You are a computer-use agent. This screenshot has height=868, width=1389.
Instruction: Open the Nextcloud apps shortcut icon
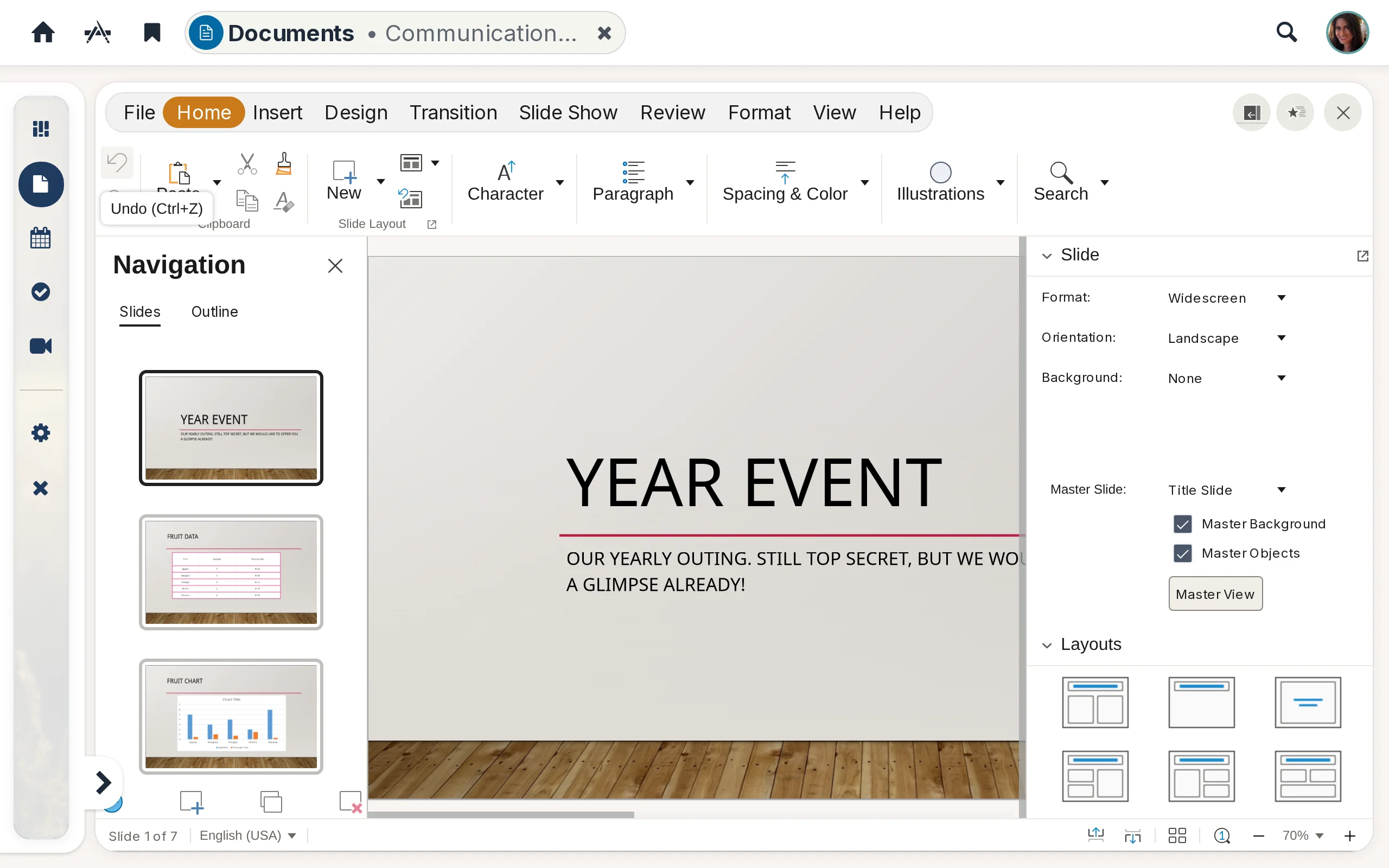click(98, 33)
